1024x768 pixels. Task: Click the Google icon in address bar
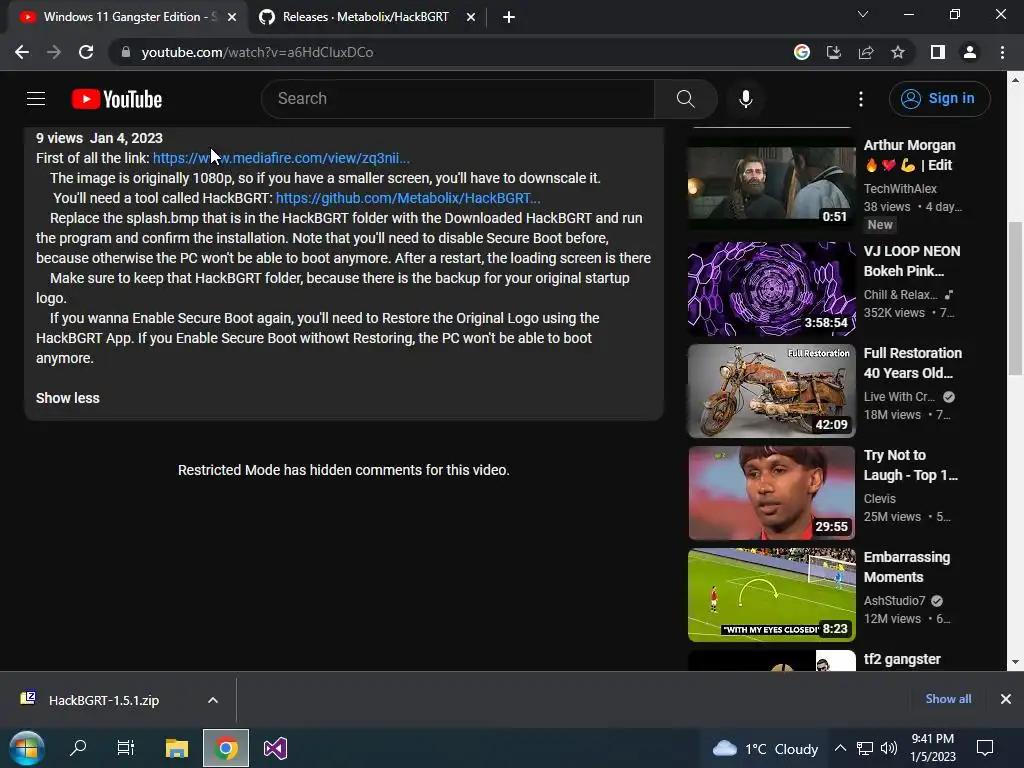click(x=801, y=52)
